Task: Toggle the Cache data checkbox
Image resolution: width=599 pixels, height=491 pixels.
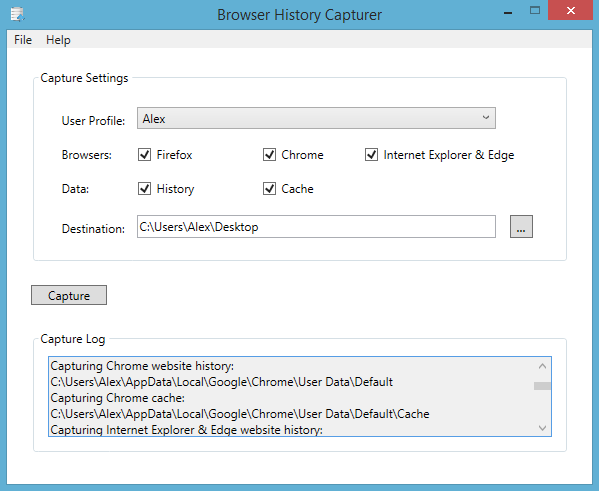Action: [269, 189]
